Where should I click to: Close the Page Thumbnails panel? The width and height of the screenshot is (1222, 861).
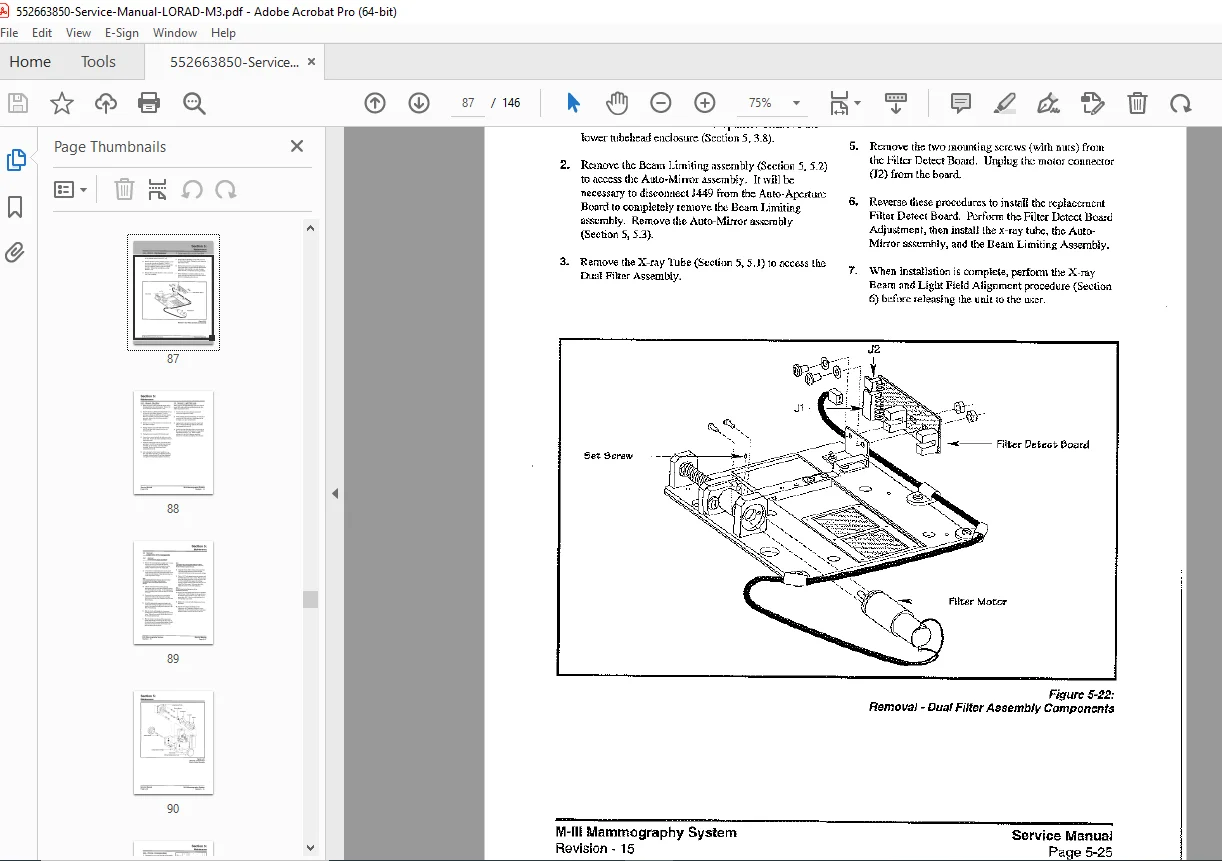click(x=297, y=146)
